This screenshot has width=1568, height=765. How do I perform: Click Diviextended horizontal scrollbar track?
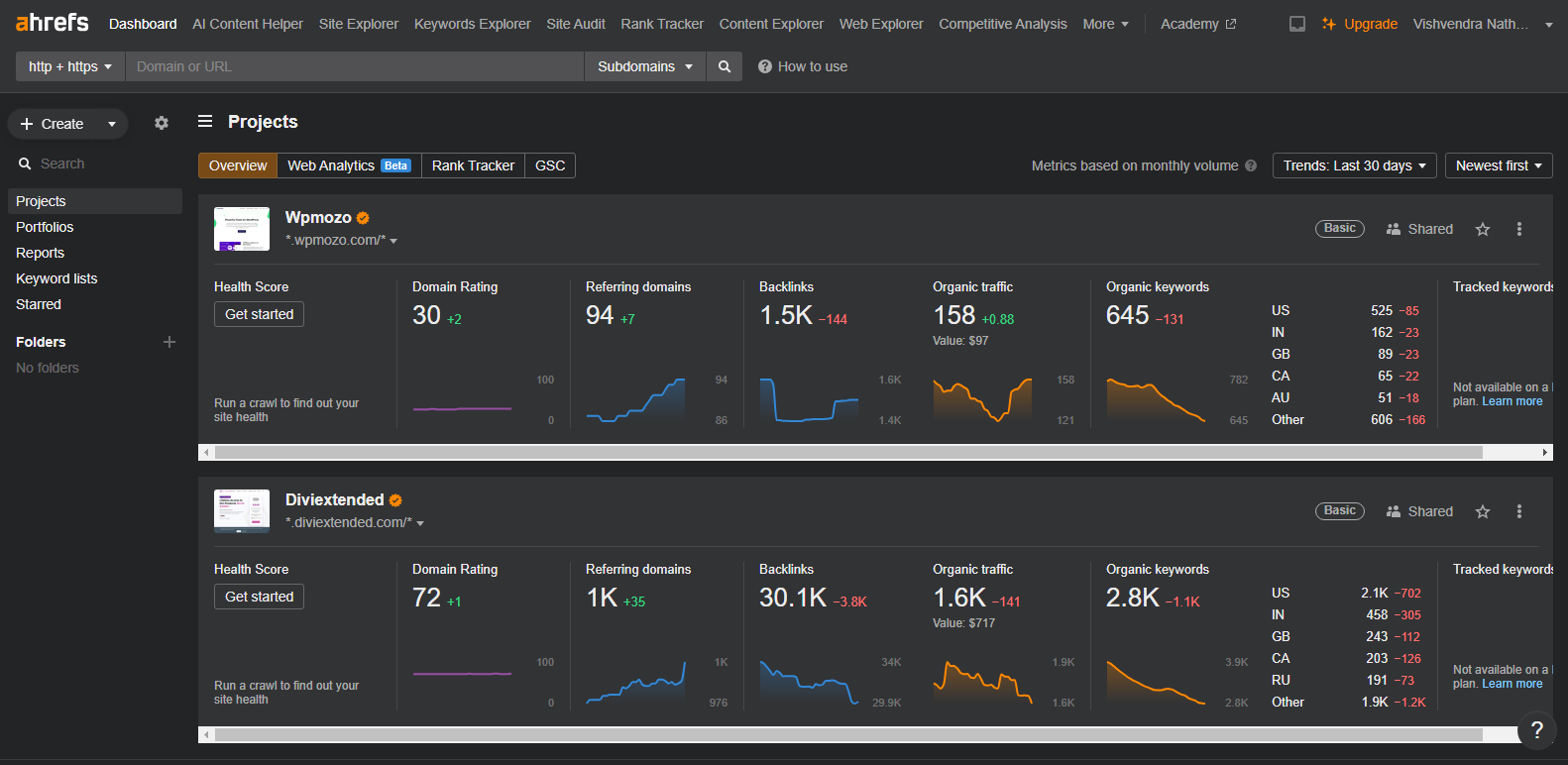[x=875, y=734]
